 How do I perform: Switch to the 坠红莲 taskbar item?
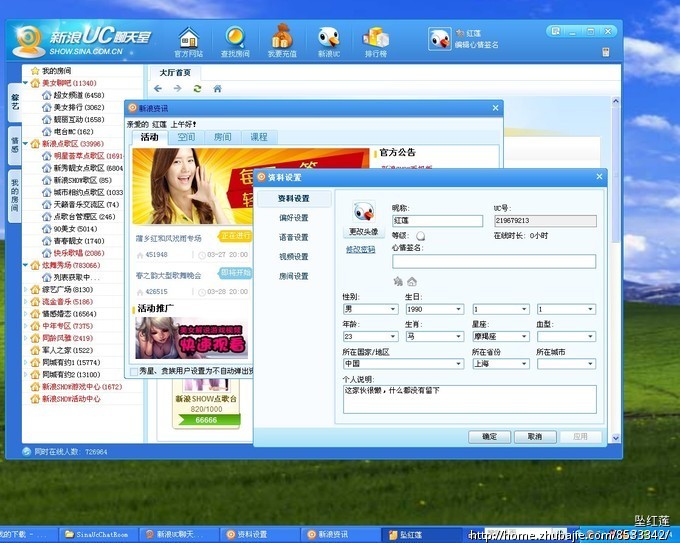click(421, 534)
